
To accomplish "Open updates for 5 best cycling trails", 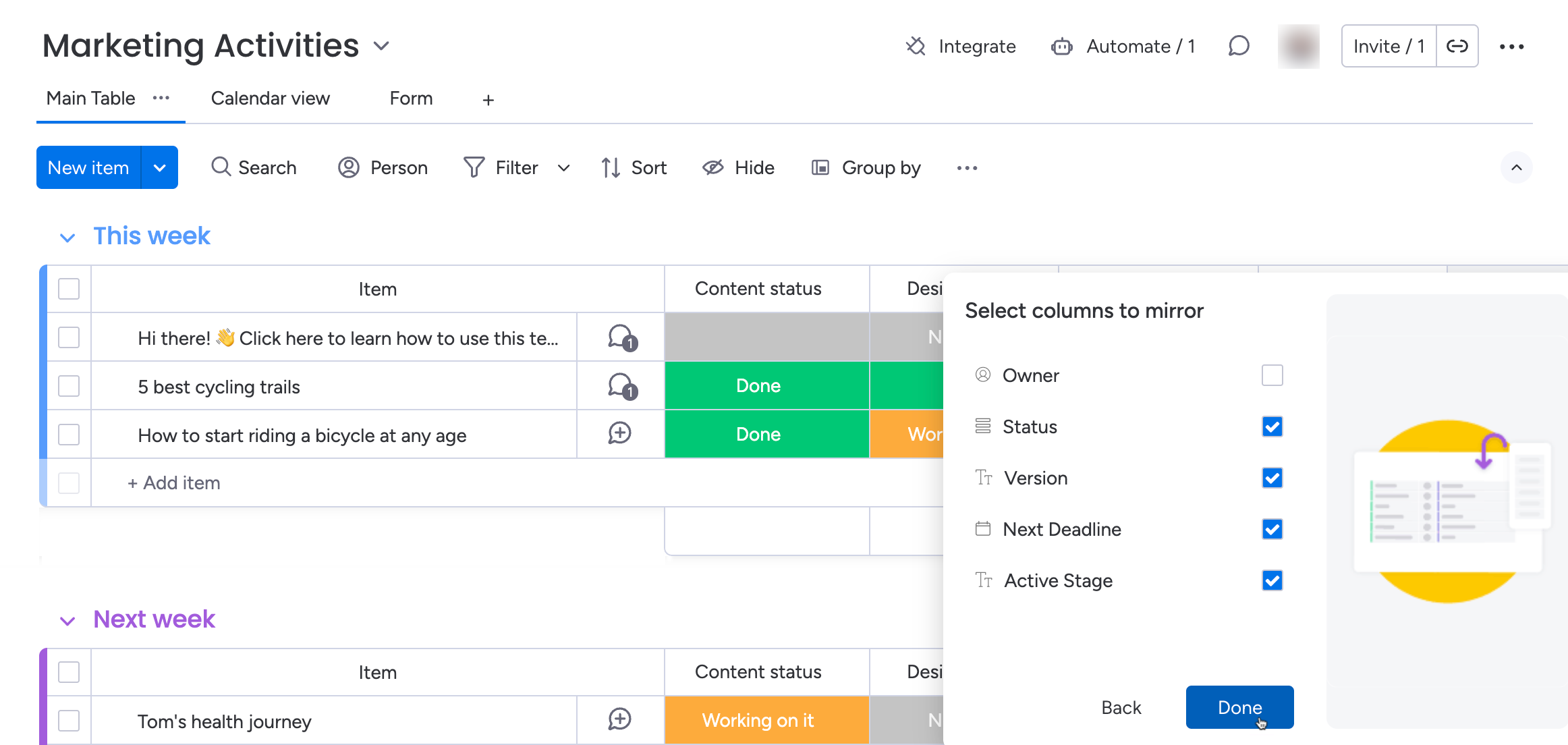I will (x=621, y=387).
